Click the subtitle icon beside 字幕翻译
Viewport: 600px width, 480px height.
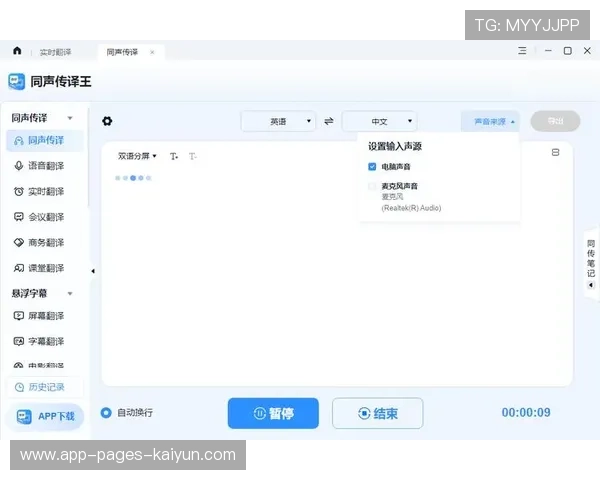pos(18,341)
